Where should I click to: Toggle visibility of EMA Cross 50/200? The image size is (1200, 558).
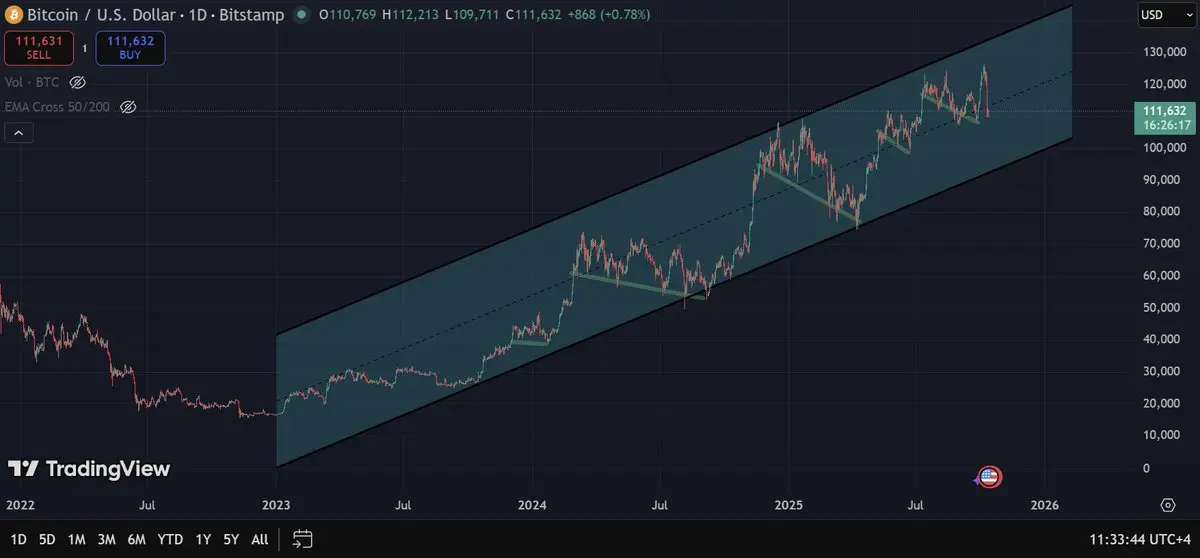click(x=127, y=107)
